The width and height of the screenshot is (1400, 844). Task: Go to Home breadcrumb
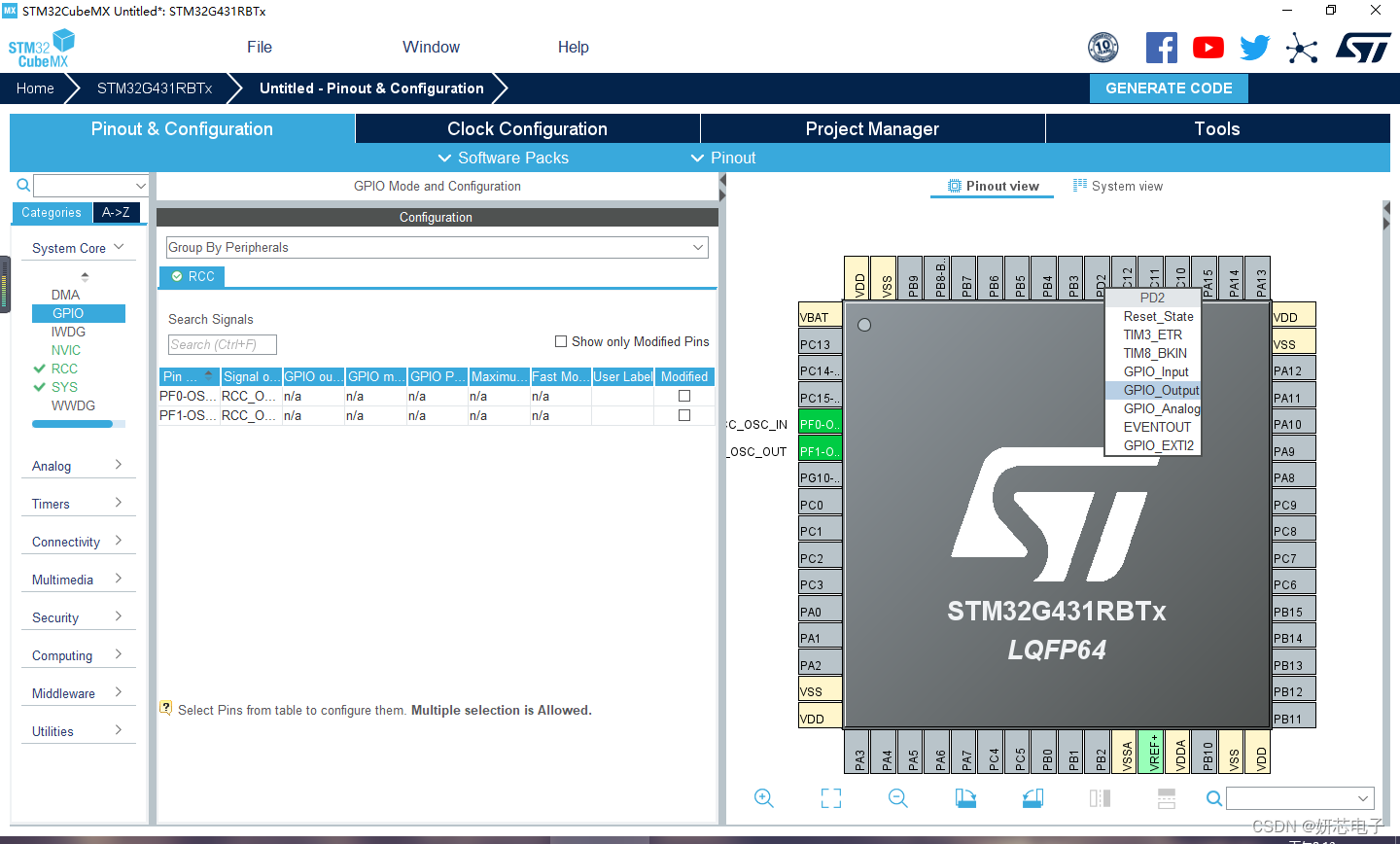tap(35, 88)
